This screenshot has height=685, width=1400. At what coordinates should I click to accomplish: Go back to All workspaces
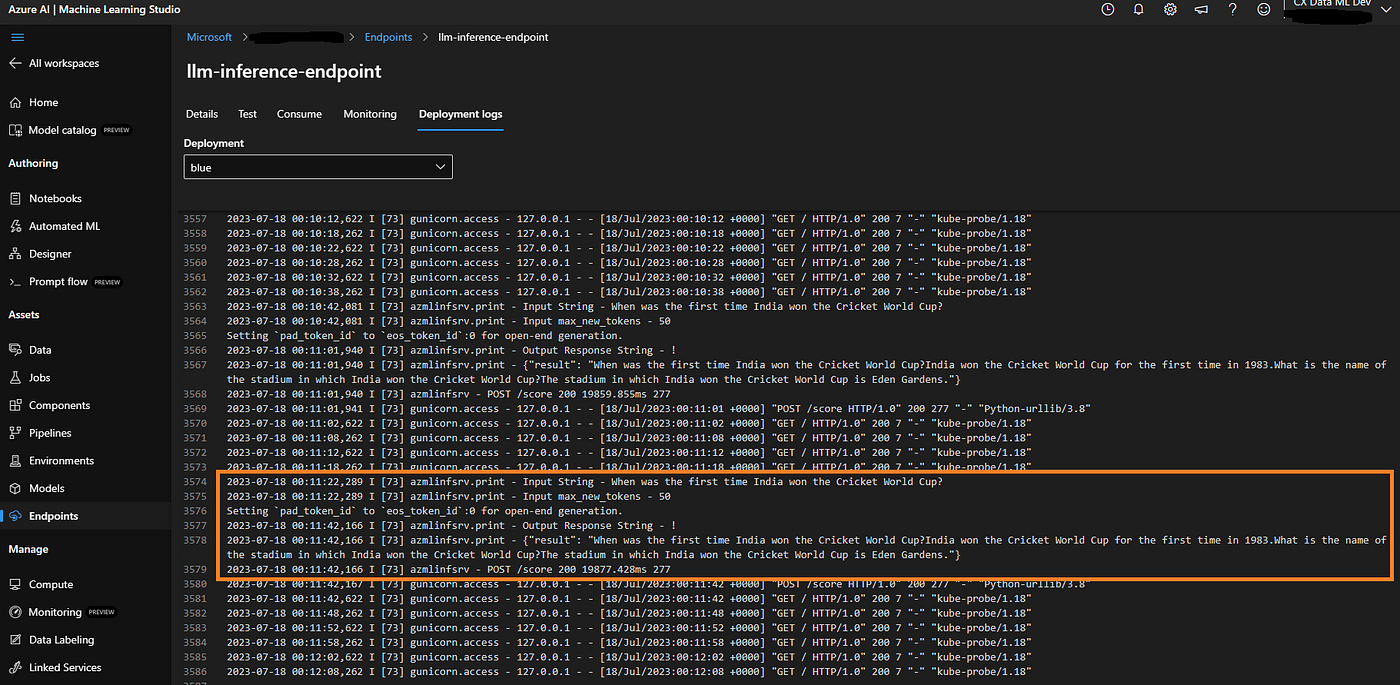[x=64, y=63]
